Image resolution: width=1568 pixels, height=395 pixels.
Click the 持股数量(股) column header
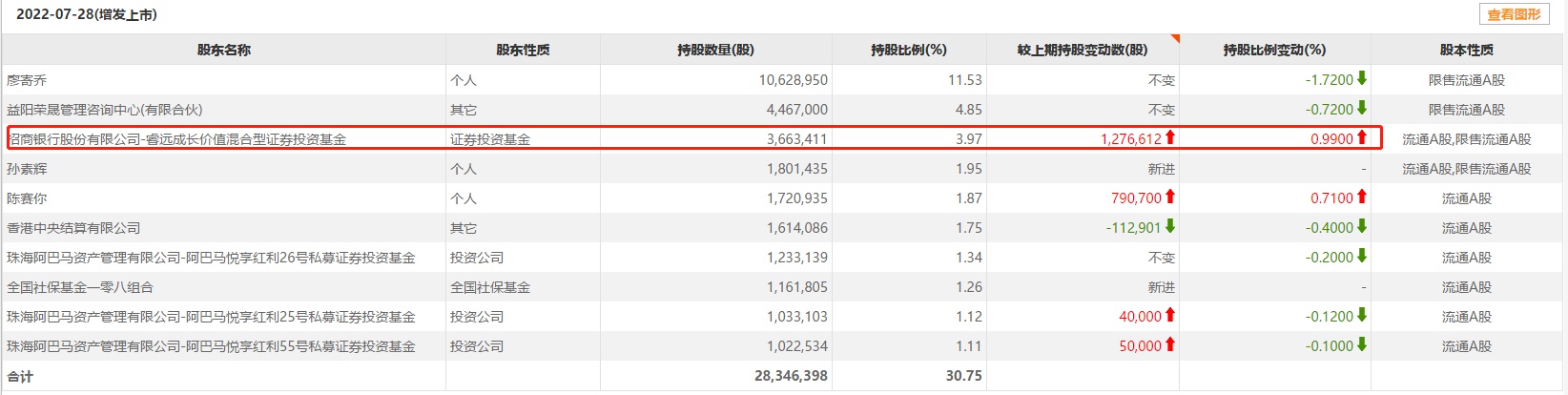coord(715,50)
